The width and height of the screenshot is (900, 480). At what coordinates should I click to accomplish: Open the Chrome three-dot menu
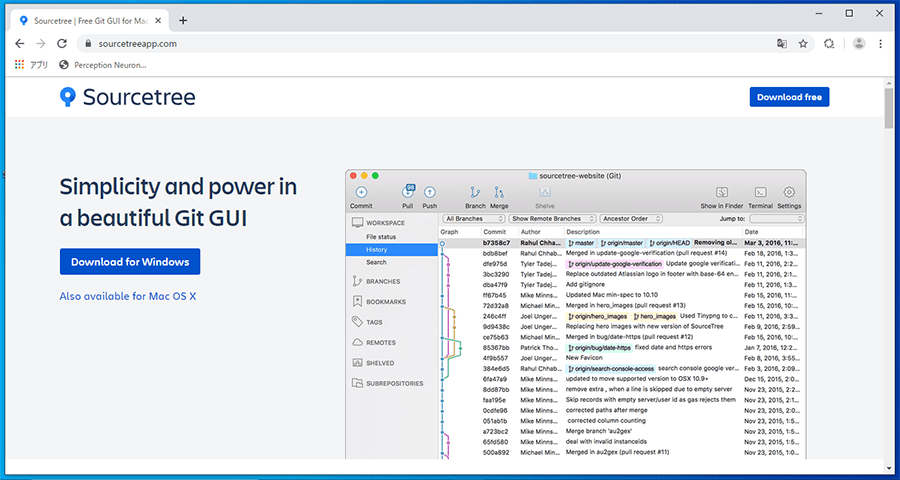pos(880,44)
